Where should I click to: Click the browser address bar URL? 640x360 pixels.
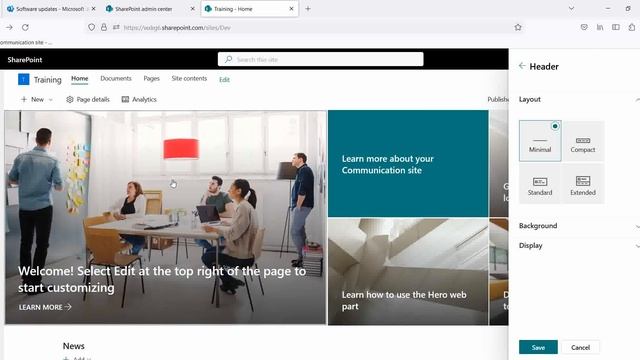177,28
